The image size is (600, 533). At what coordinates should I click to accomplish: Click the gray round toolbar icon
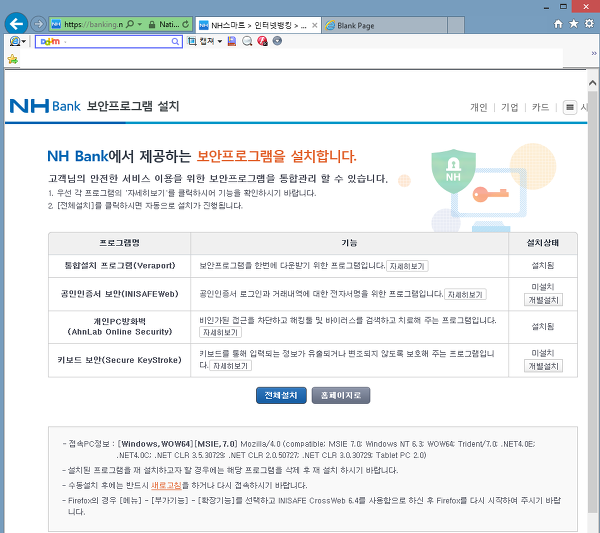tap(277, 41)
